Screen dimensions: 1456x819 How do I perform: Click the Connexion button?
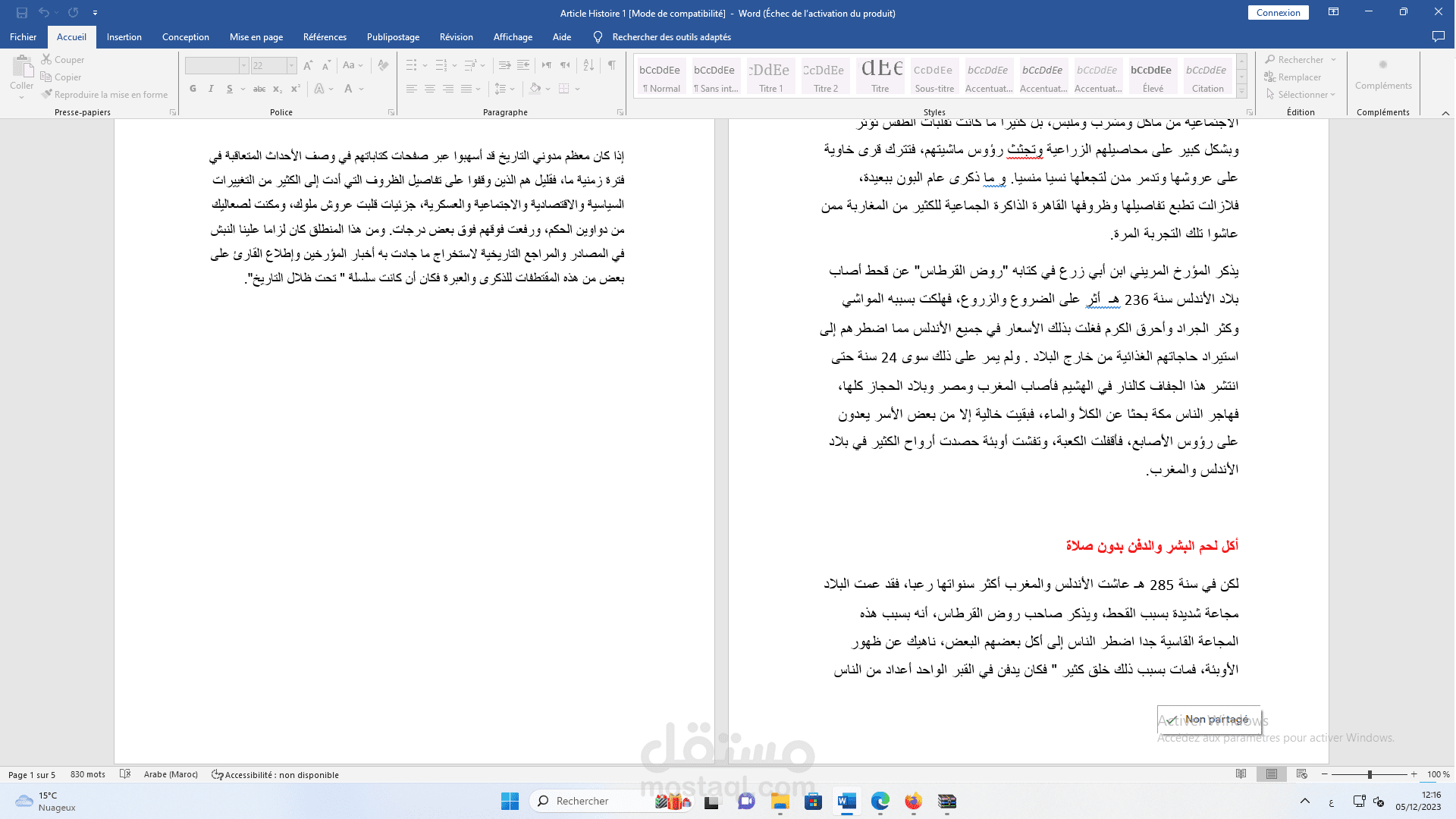(x=1279, y=12)
